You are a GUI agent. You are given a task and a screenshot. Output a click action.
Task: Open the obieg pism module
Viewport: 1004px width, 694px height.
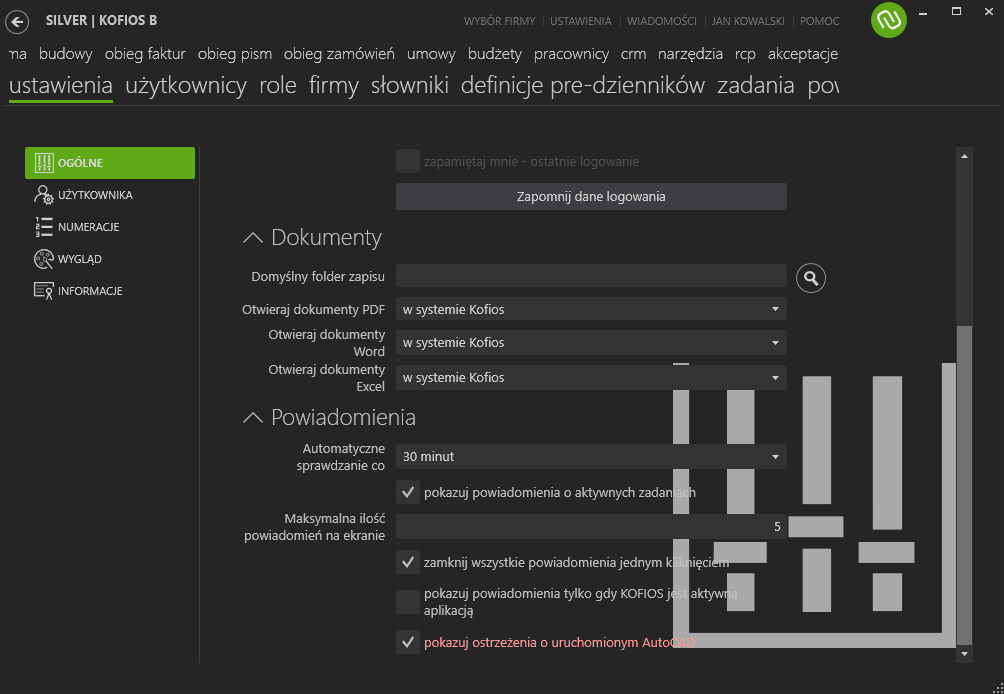coord(235,54)
